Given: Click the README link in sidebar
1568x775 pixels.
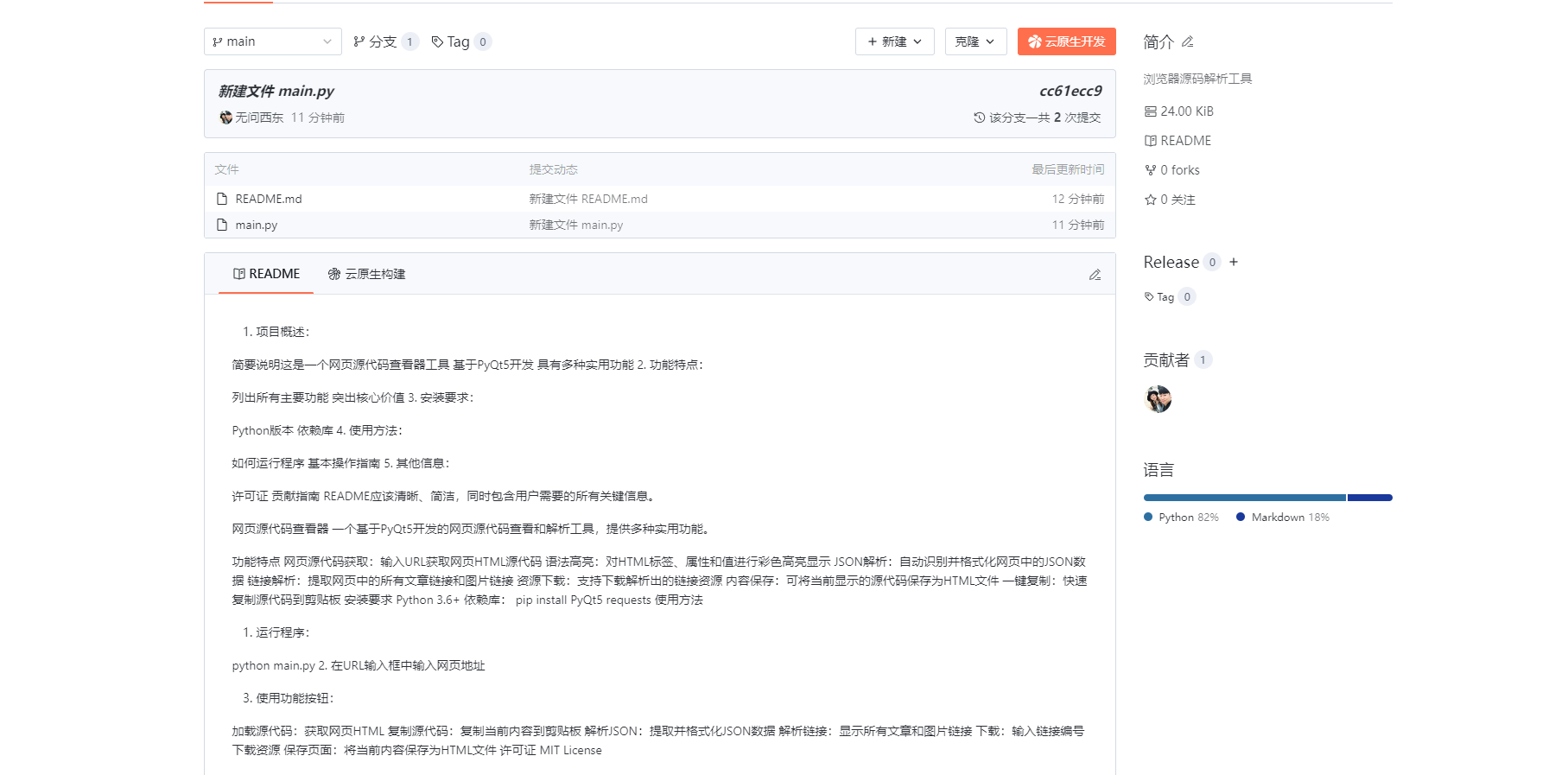Looking at the screenshot, I should point(1178,141).
